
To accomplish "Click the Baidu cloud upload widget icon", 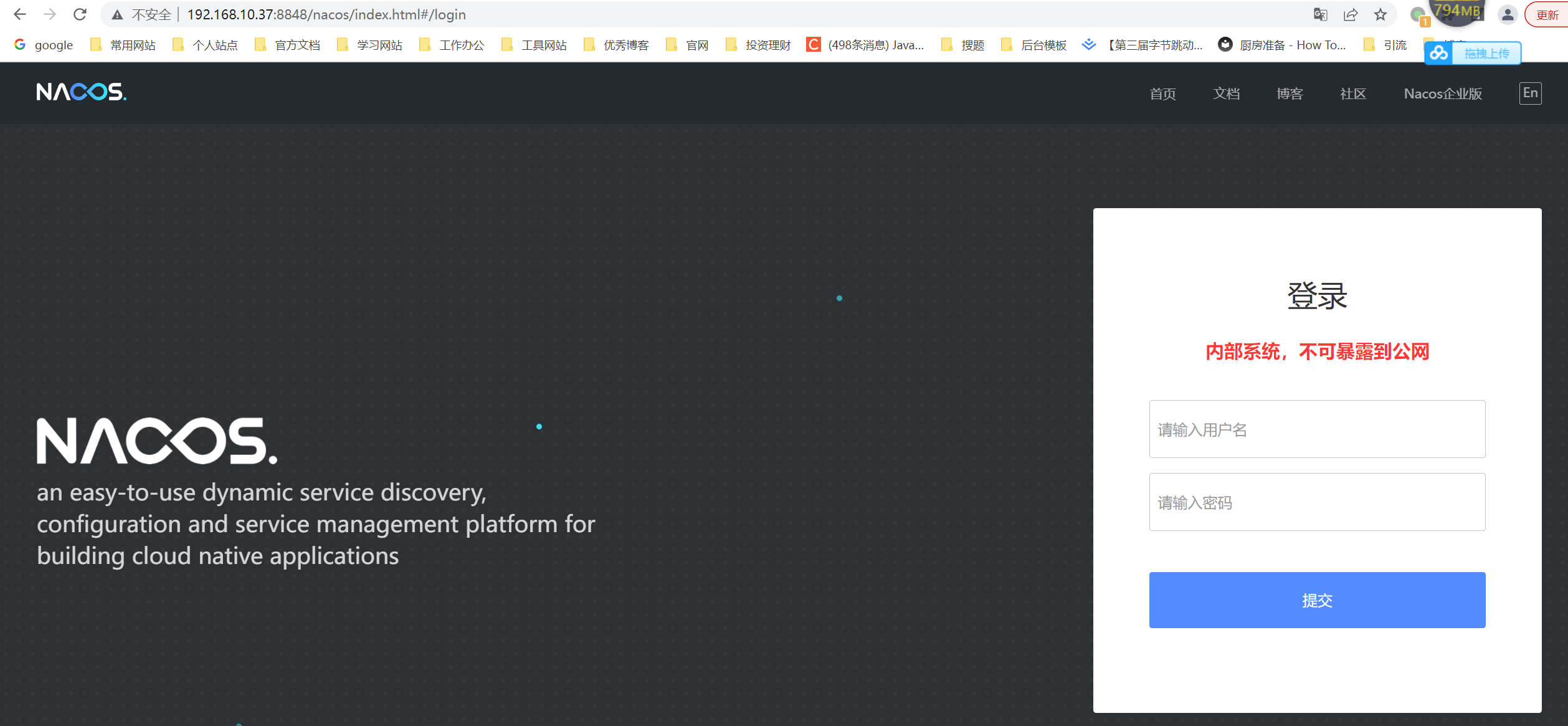I will [1439, 53].
